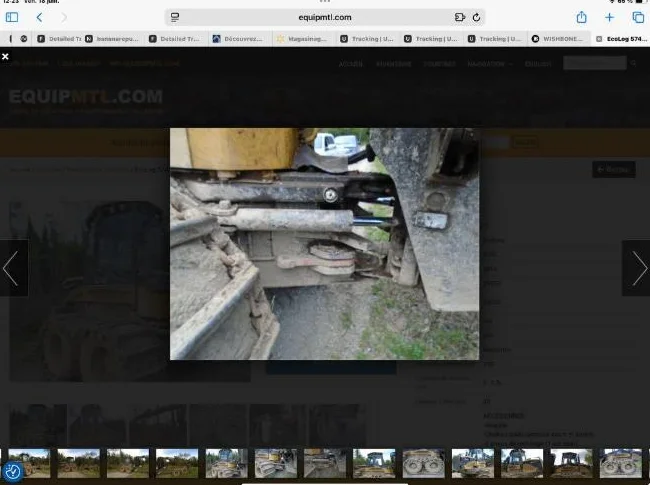Open the Share sheet
The height and width of the screenshot is (485, 650).
[x=582, y=17]
